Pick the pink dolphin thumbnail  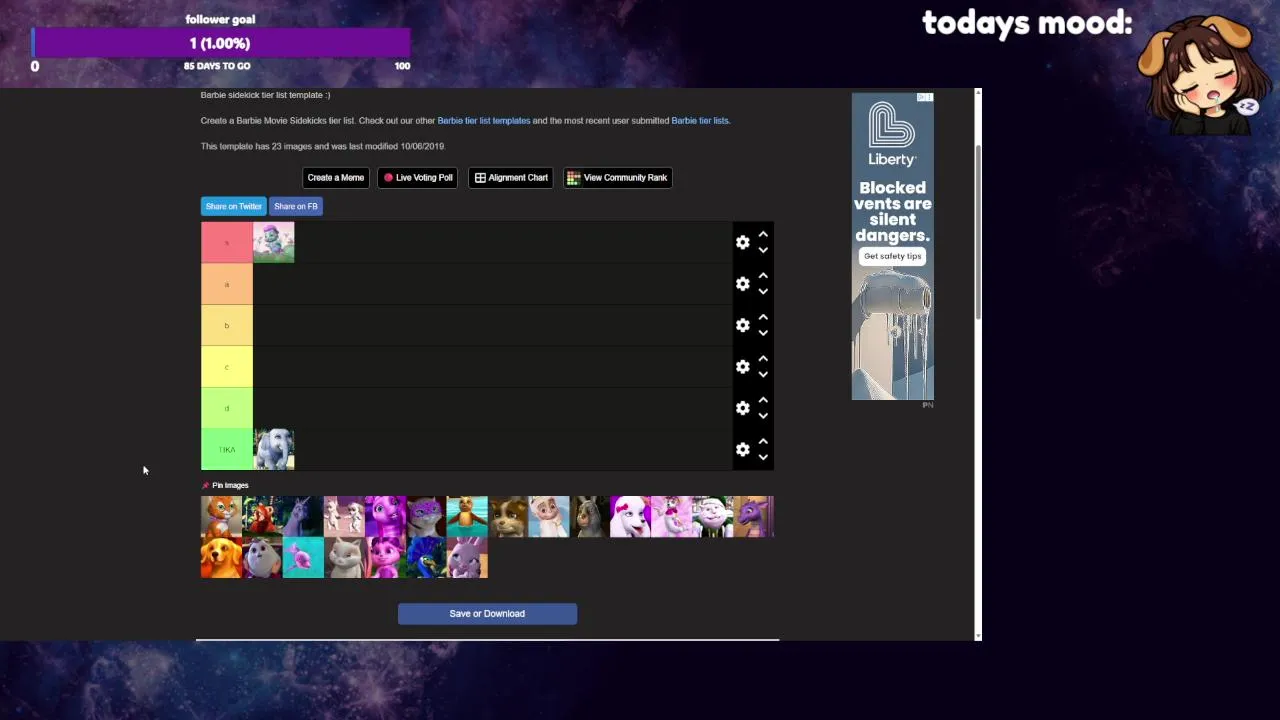pyautogui.click(x=303, y=558)
